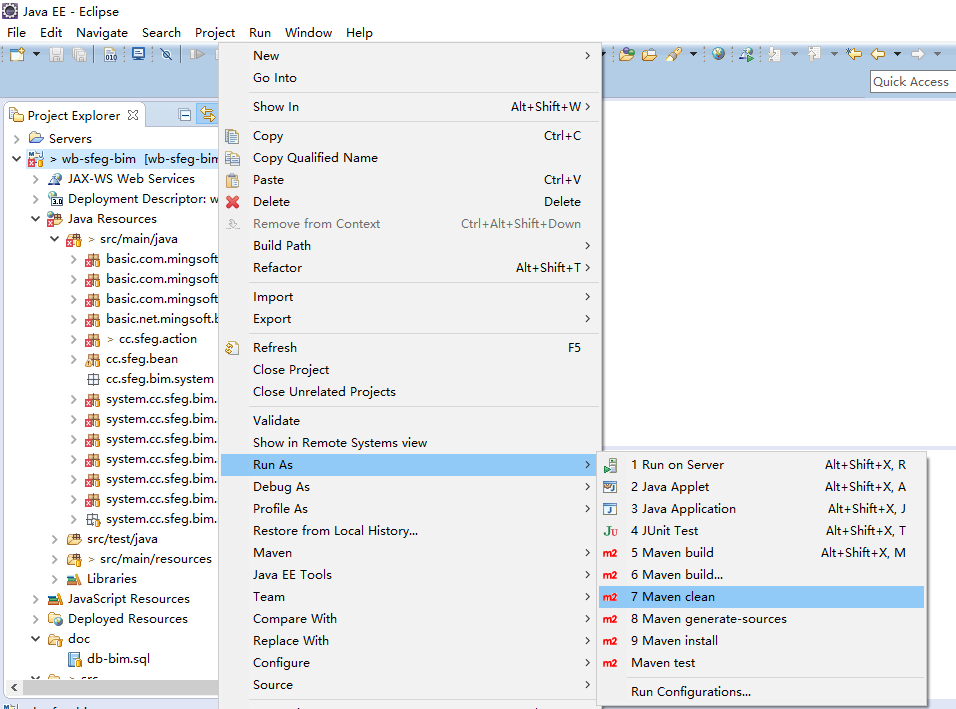
Task: Select 3 Java Application run option
Action: click(x=762, y=509)
